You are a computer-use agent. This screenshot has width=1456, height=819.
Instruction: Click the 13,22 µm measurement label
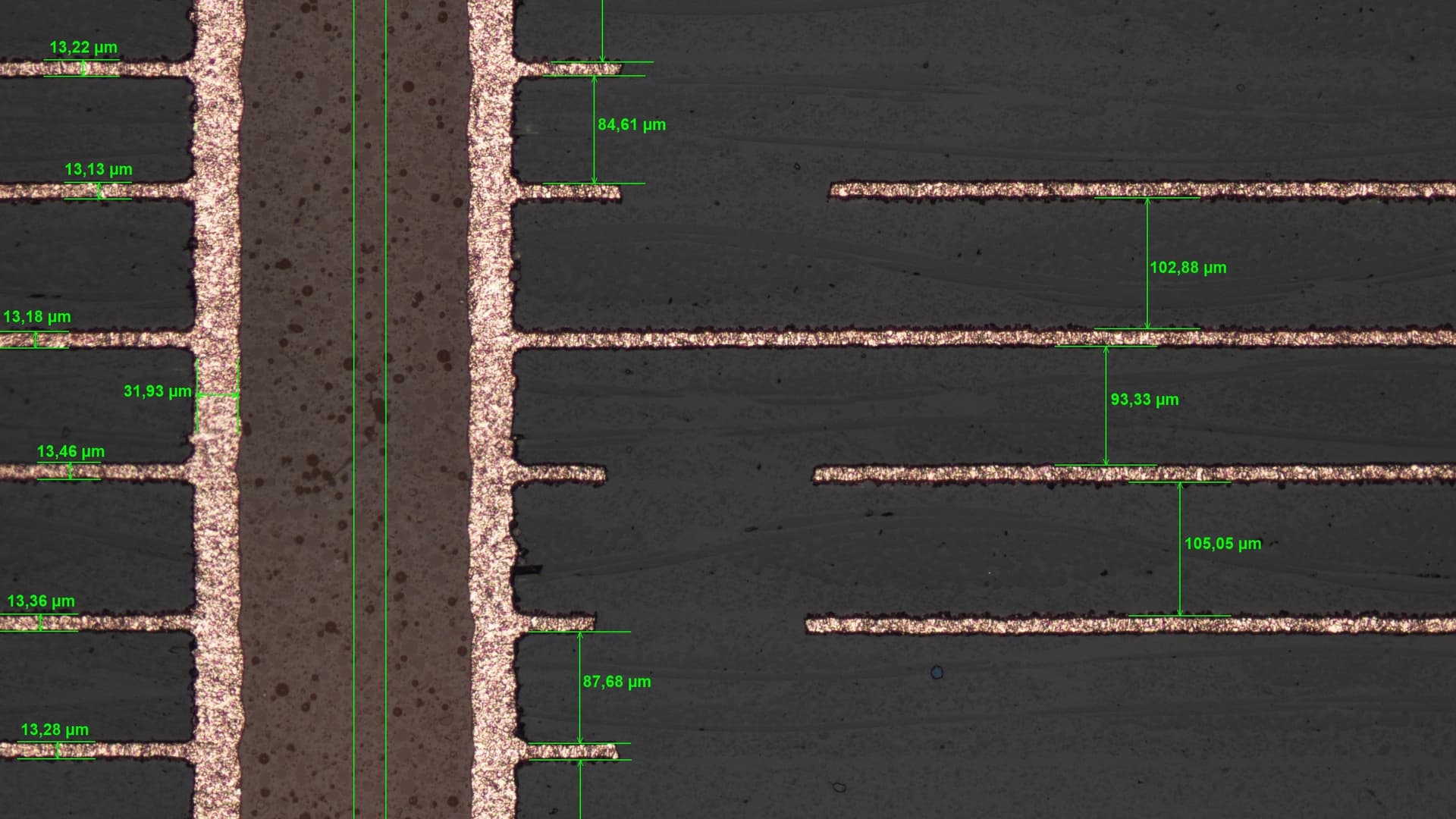click(x=83, y=48)
